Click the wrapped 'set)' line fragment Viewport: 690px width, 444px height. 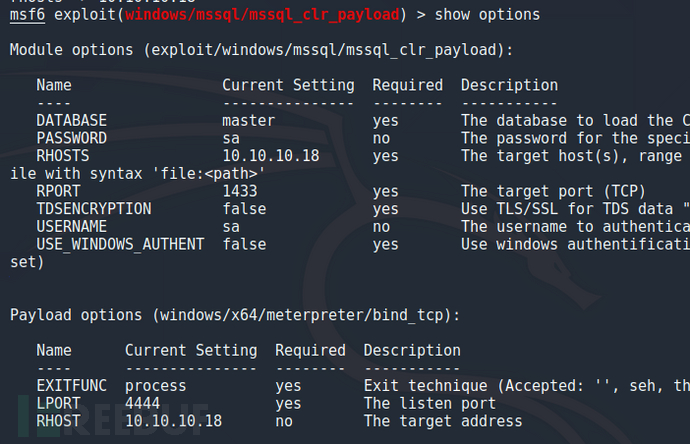[x=27, y=262]
